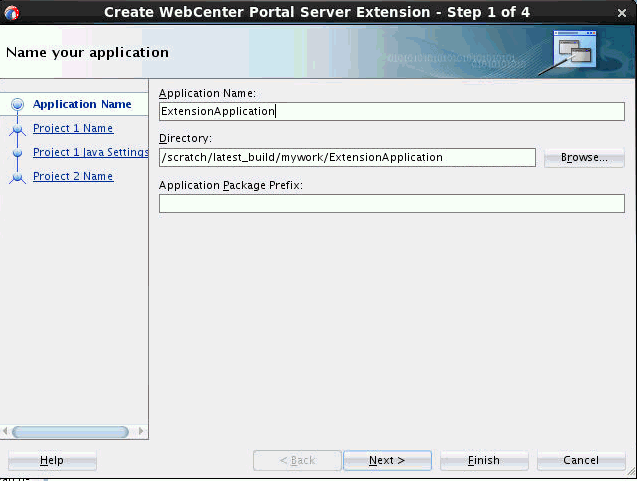This screenshot has width=637, height=481.
Task: Click into the Directory path field
Action: click(x=347, y=157)
